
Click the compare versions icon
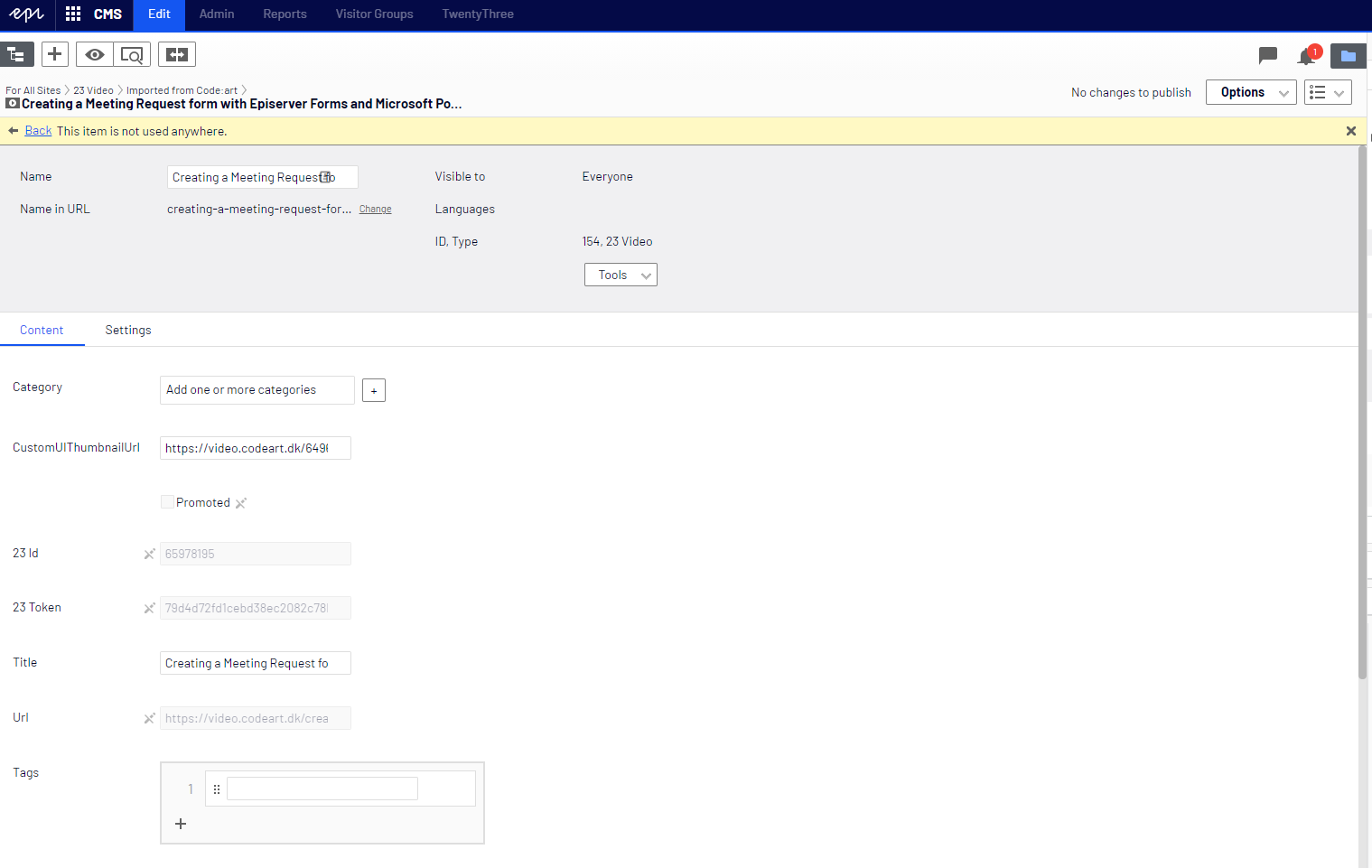click(177, 55)
